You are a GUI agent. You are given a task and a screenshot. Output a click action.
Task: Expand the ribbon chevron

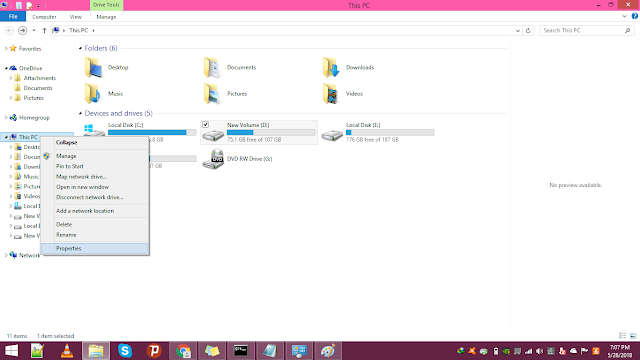(x=624, y=17)
